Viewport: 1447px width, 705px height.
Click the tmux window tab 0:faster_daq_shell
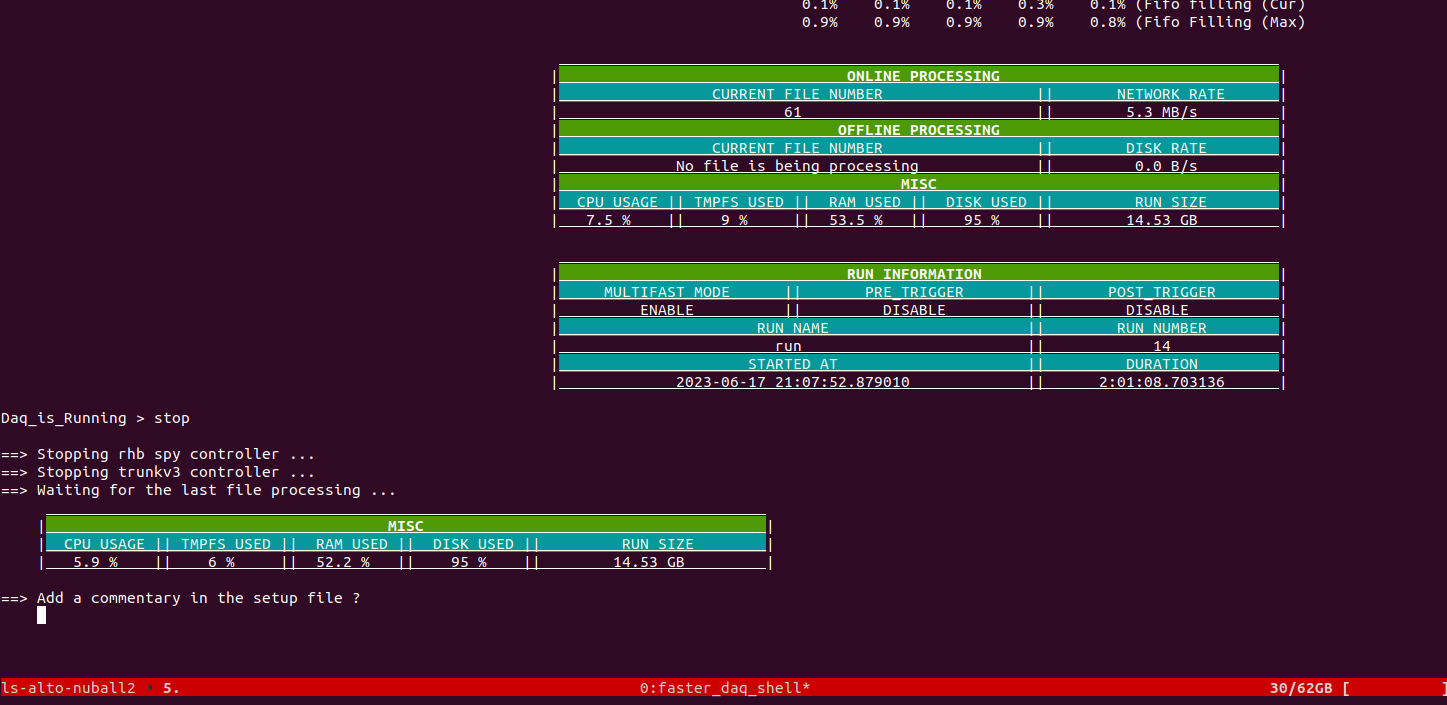(x=726, y=688)
